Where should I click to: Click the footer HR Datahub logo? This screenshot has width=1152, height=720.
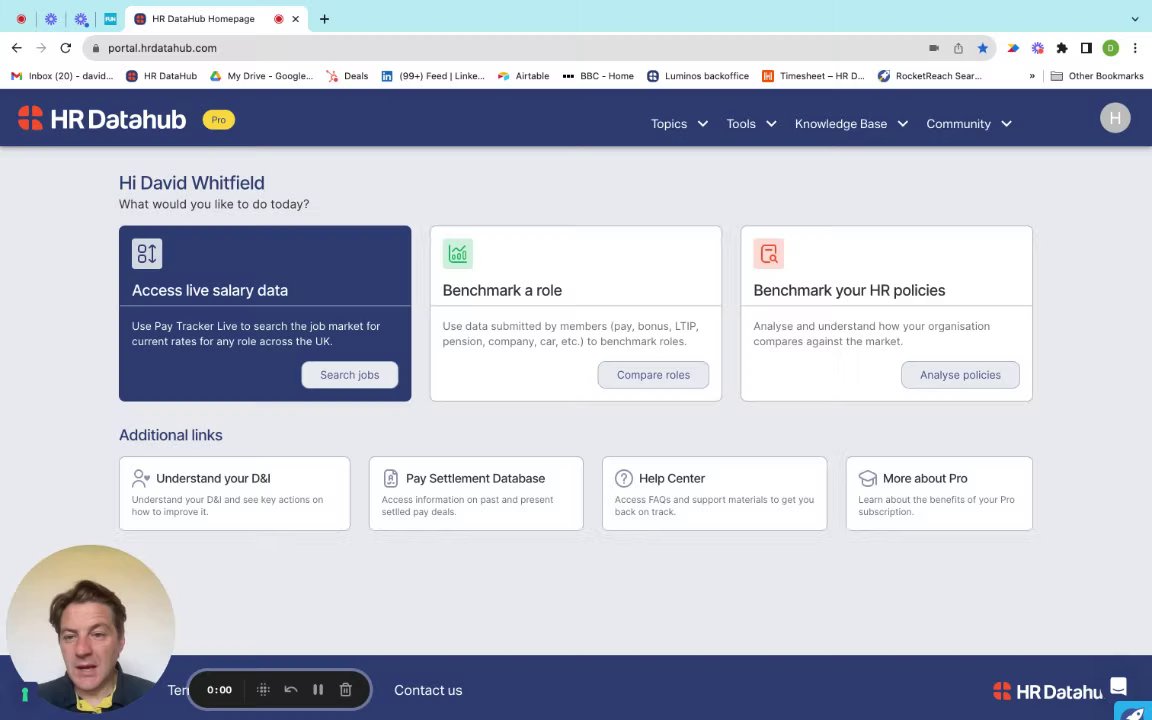(1048, 691)
